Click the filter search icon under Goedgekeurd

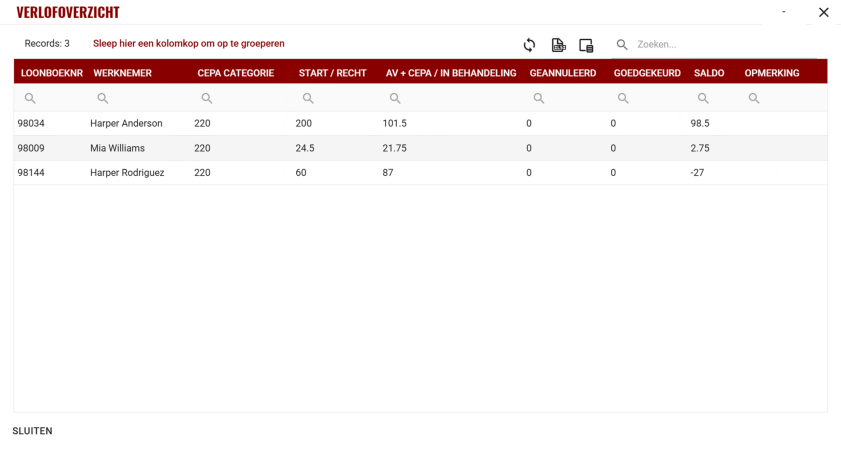click(x=623, y=98)
